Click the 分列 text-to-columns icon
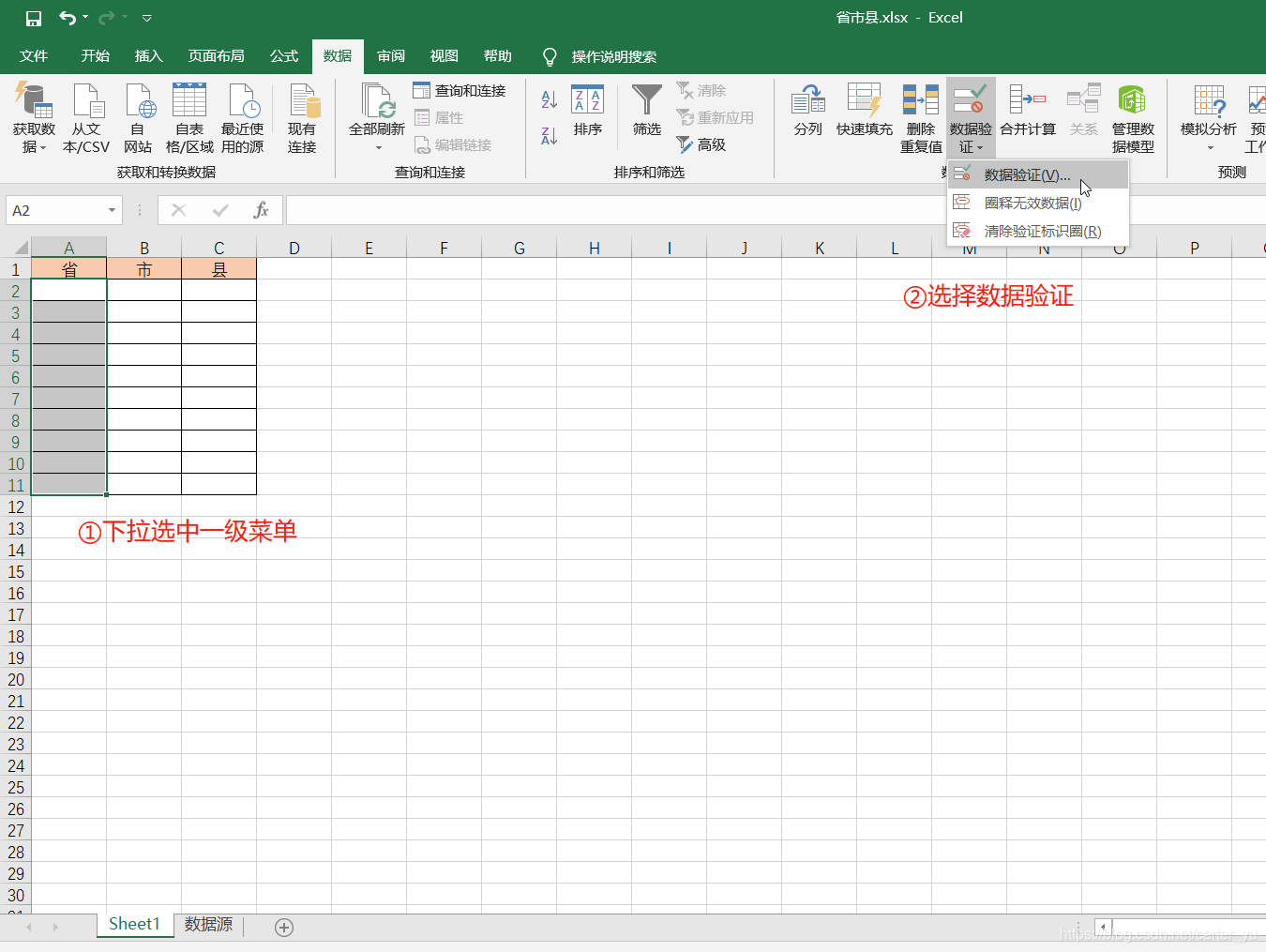Screen dimensions: 1266x952 [807, 111]
